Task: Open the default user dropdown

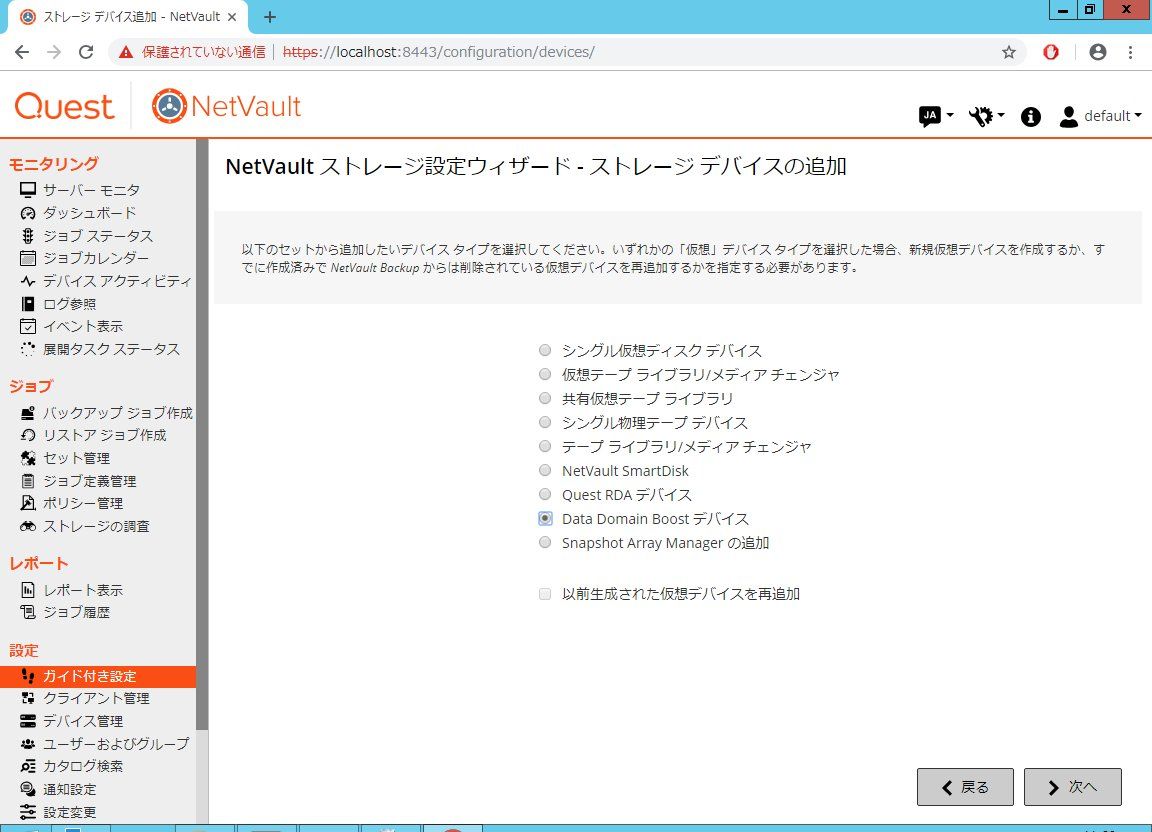Action: click(1101, 116)
